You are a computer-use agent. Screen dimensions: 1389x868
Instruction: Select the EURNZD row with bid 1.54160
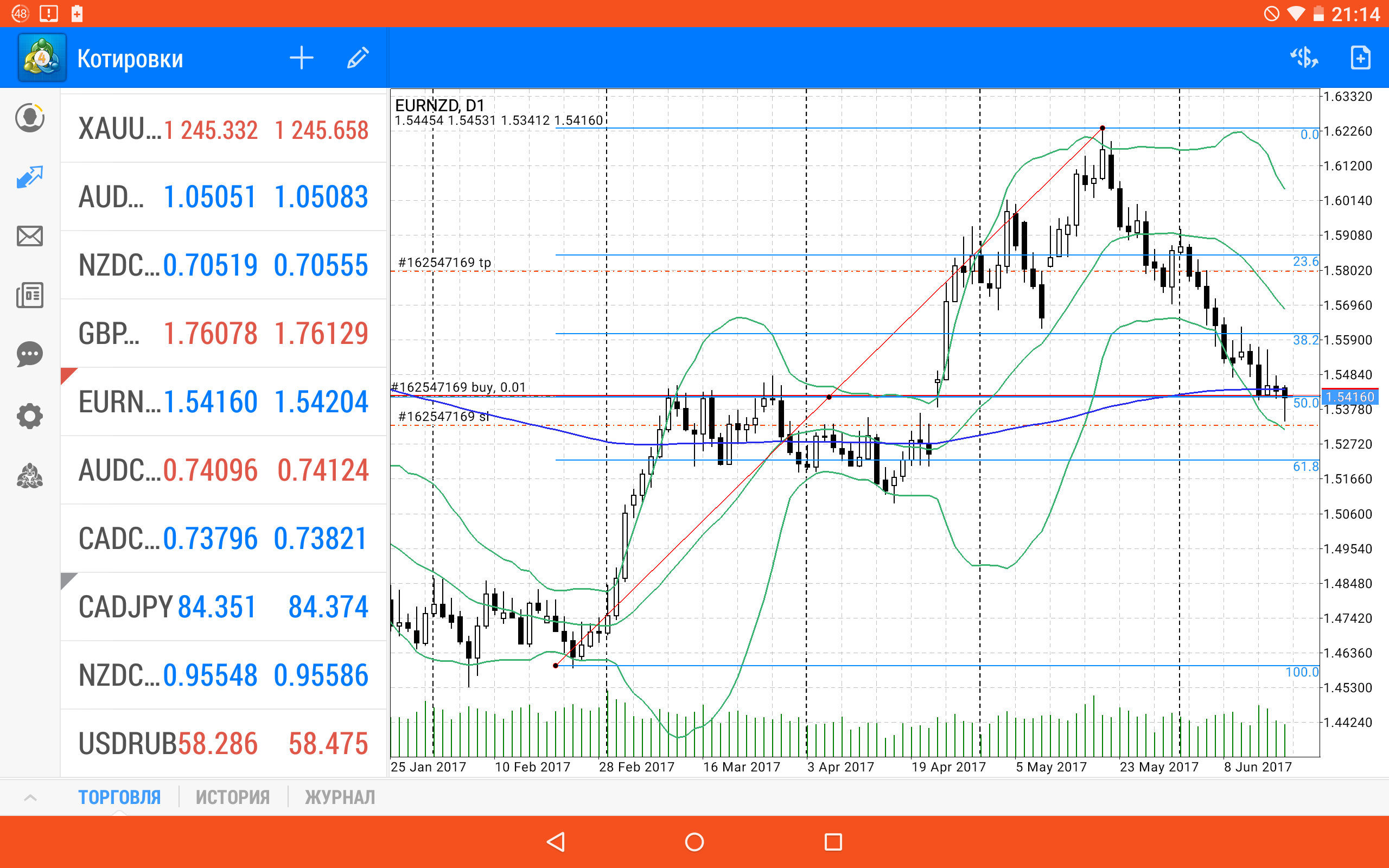coord(224,402)
